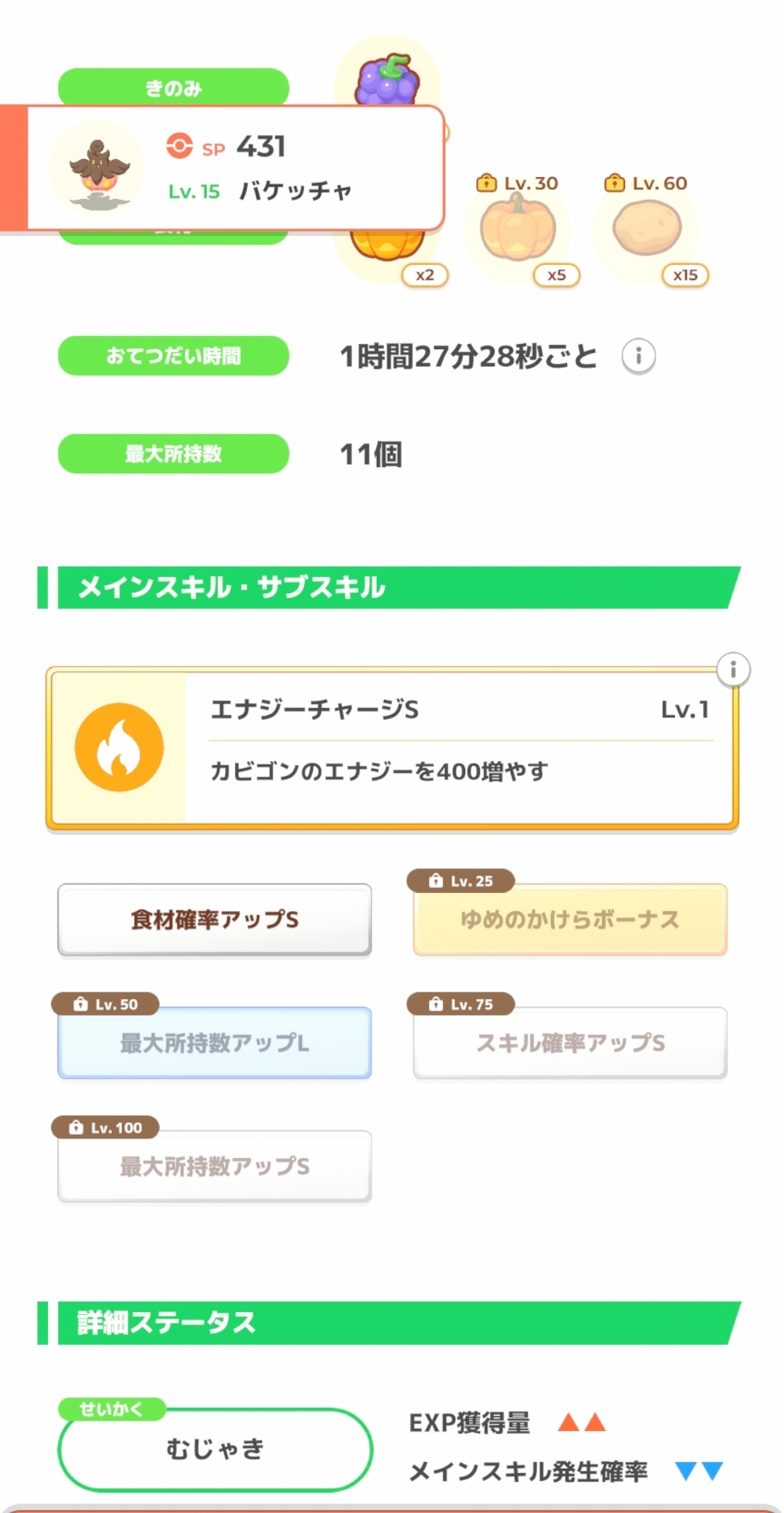
Task: Tap the 最大所持数 label pill
Action: [173, 454]
